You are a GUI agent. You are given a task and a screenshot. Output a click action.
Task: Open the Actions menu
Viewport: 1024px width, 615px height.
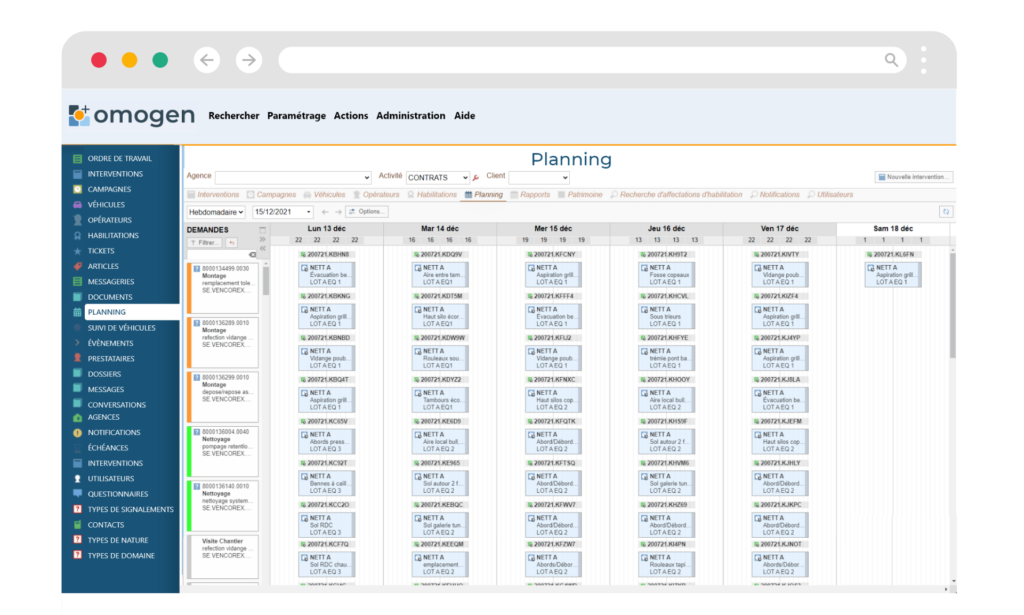pos(351,116)
